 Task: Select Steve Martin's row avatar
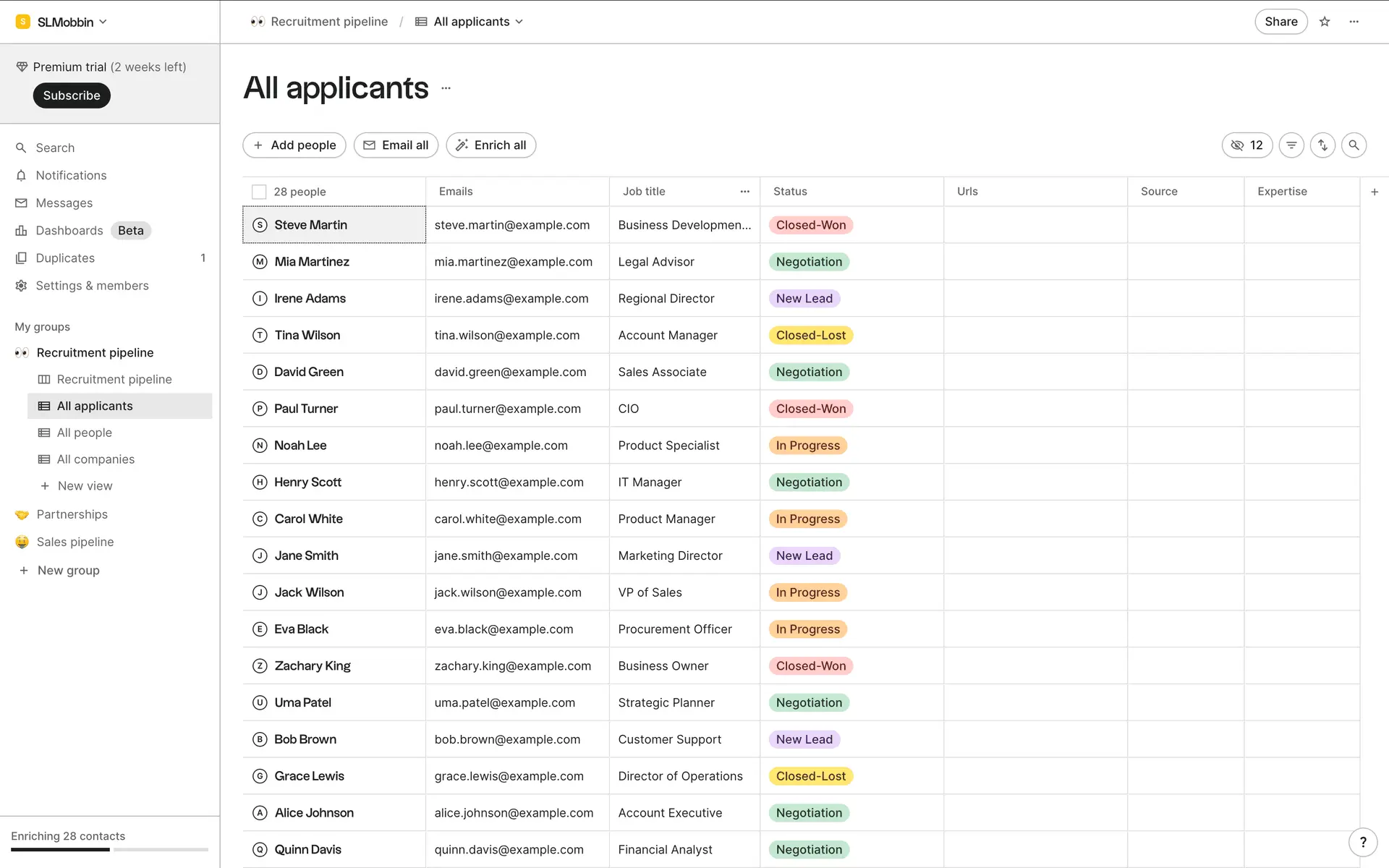[260, 225]
